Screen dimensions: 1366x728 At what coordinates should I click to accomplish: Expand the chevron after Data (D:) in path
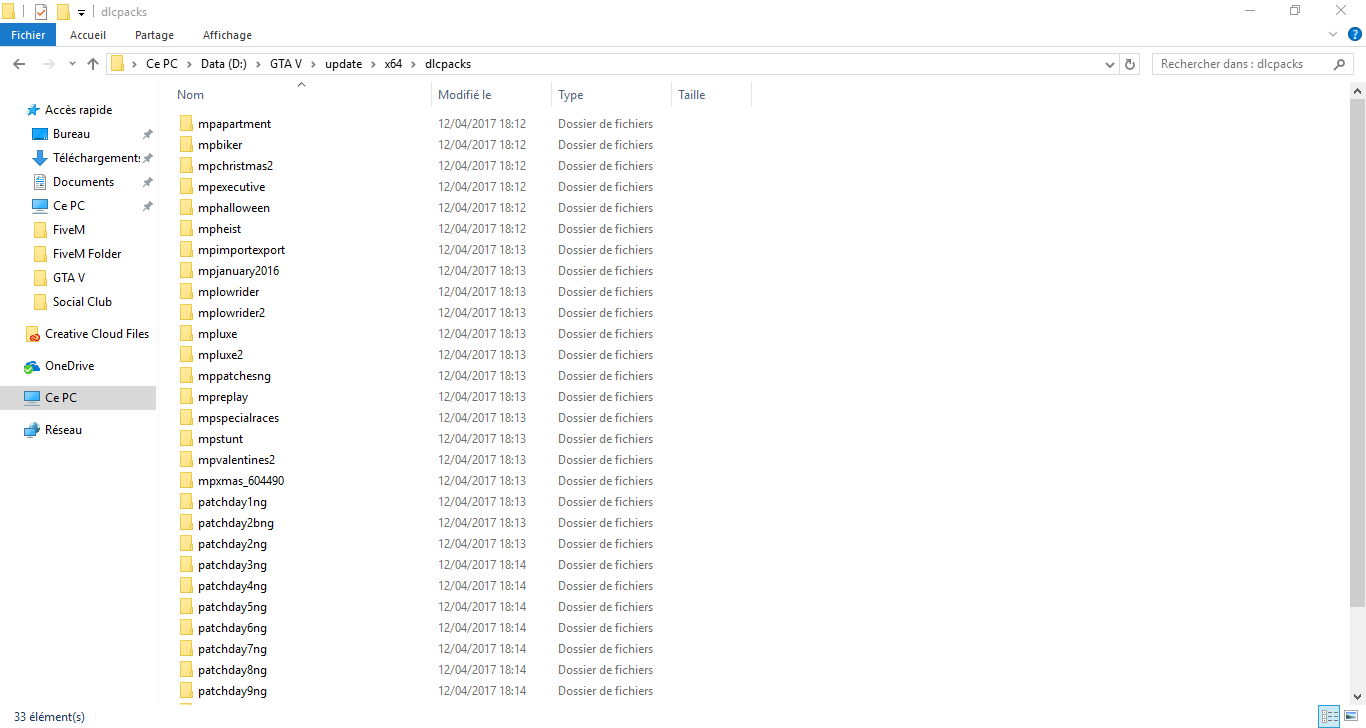(x=258, y=64)
